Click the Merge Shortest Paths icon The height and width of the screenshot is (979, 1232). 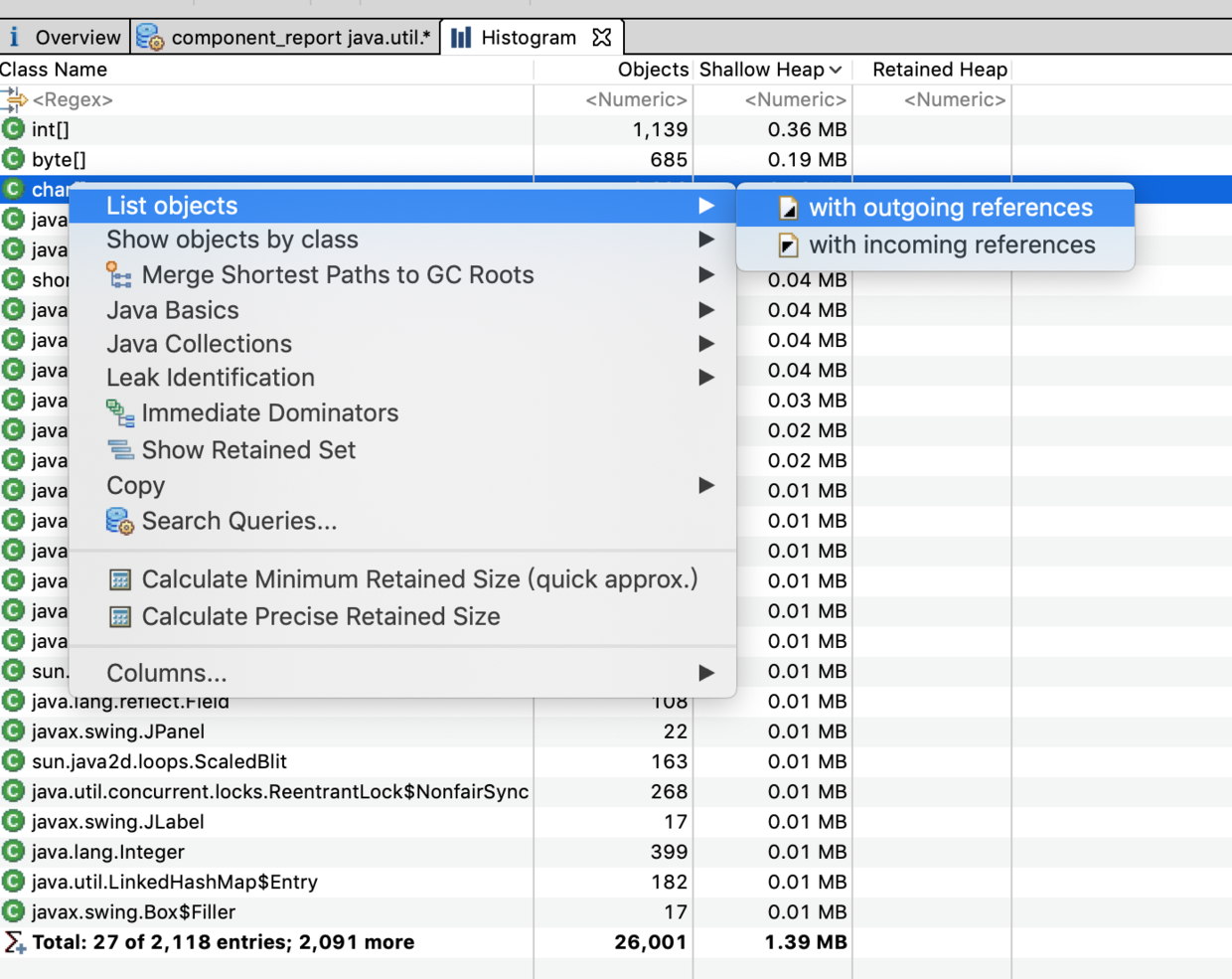119,275
